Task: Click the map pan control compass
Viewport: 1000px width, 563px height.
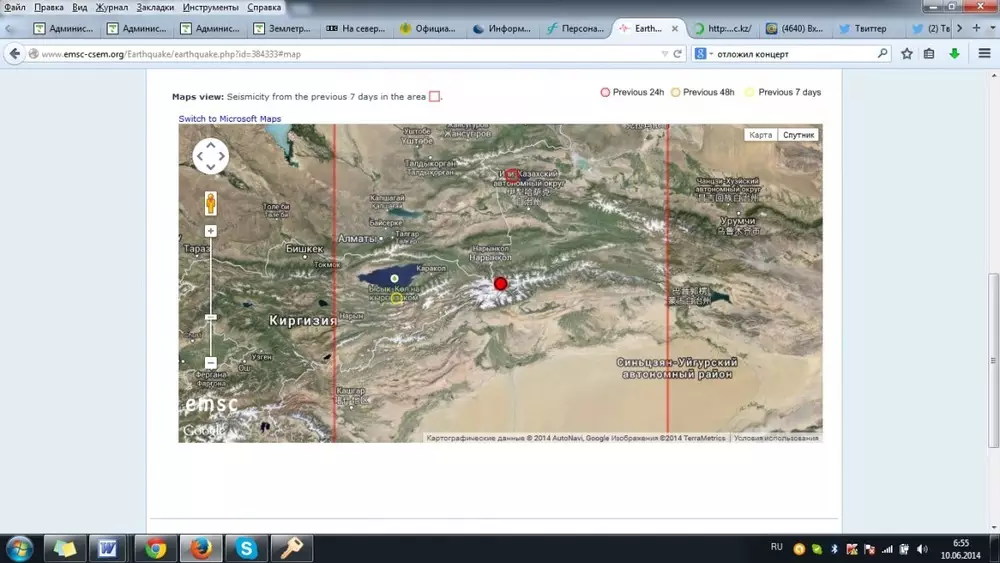Action: pyautogui.click(x=211, y=156)
